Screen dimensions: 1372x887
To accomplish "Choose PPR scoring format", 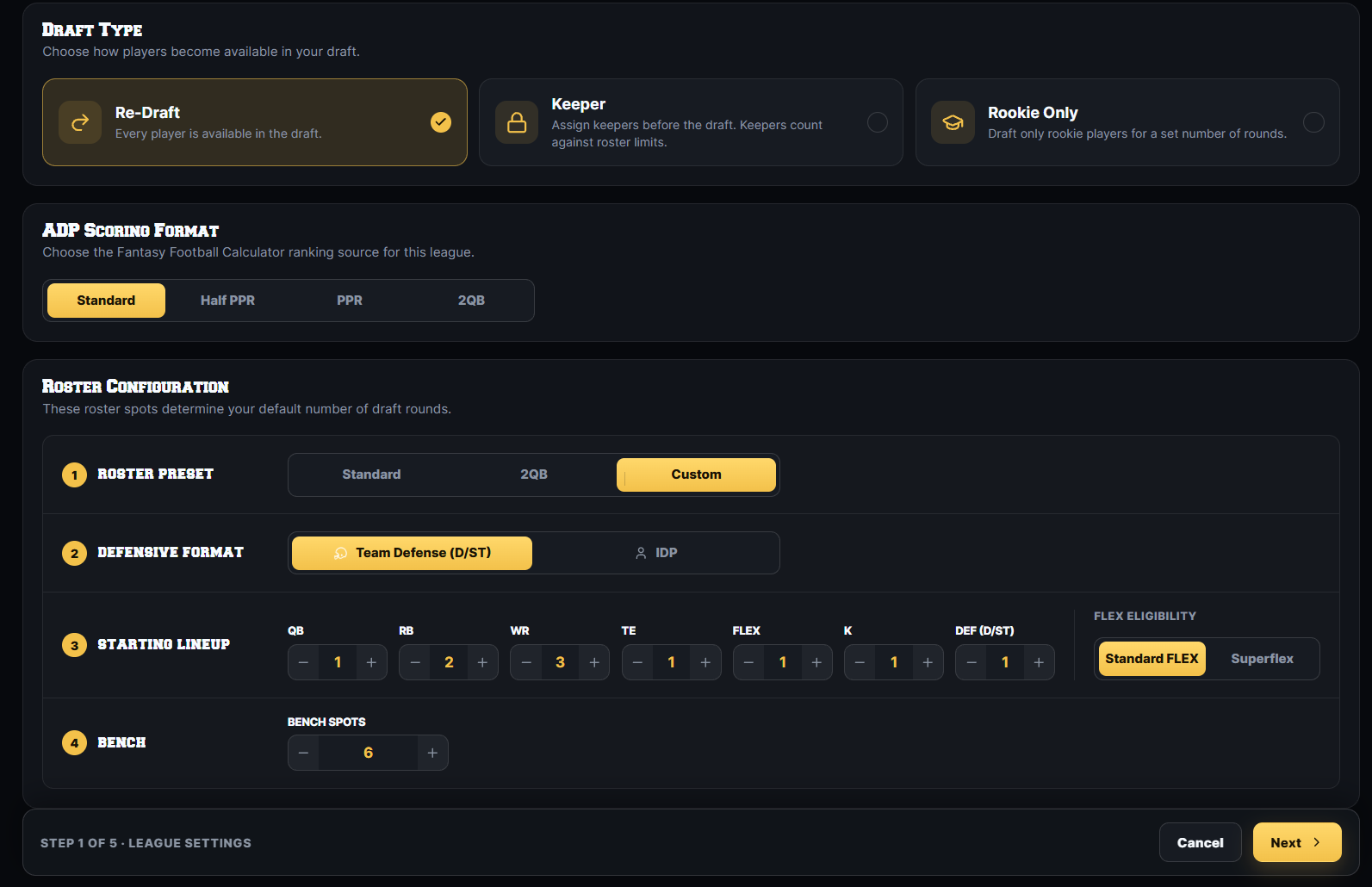I will coord(350,301).
